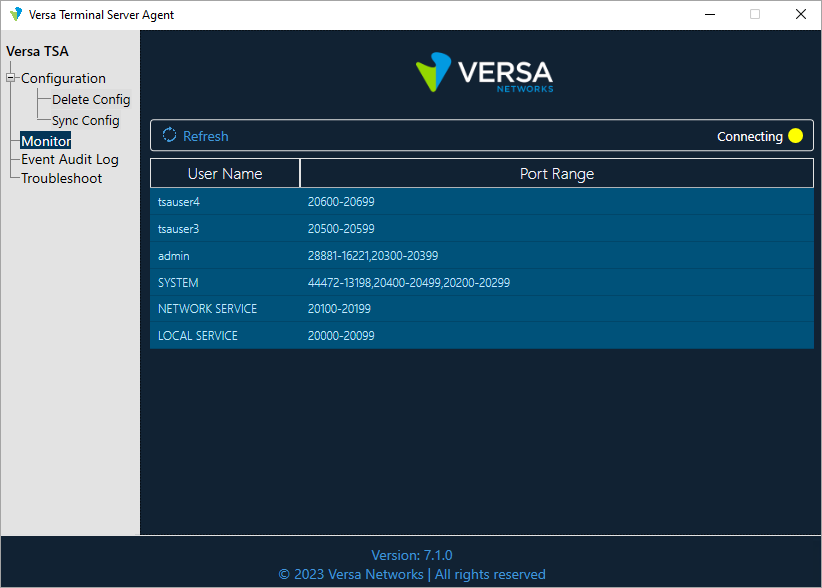Collapse the Configuration tree node
The height and width of the screenshot is (588, 822).
pos(11,78)
